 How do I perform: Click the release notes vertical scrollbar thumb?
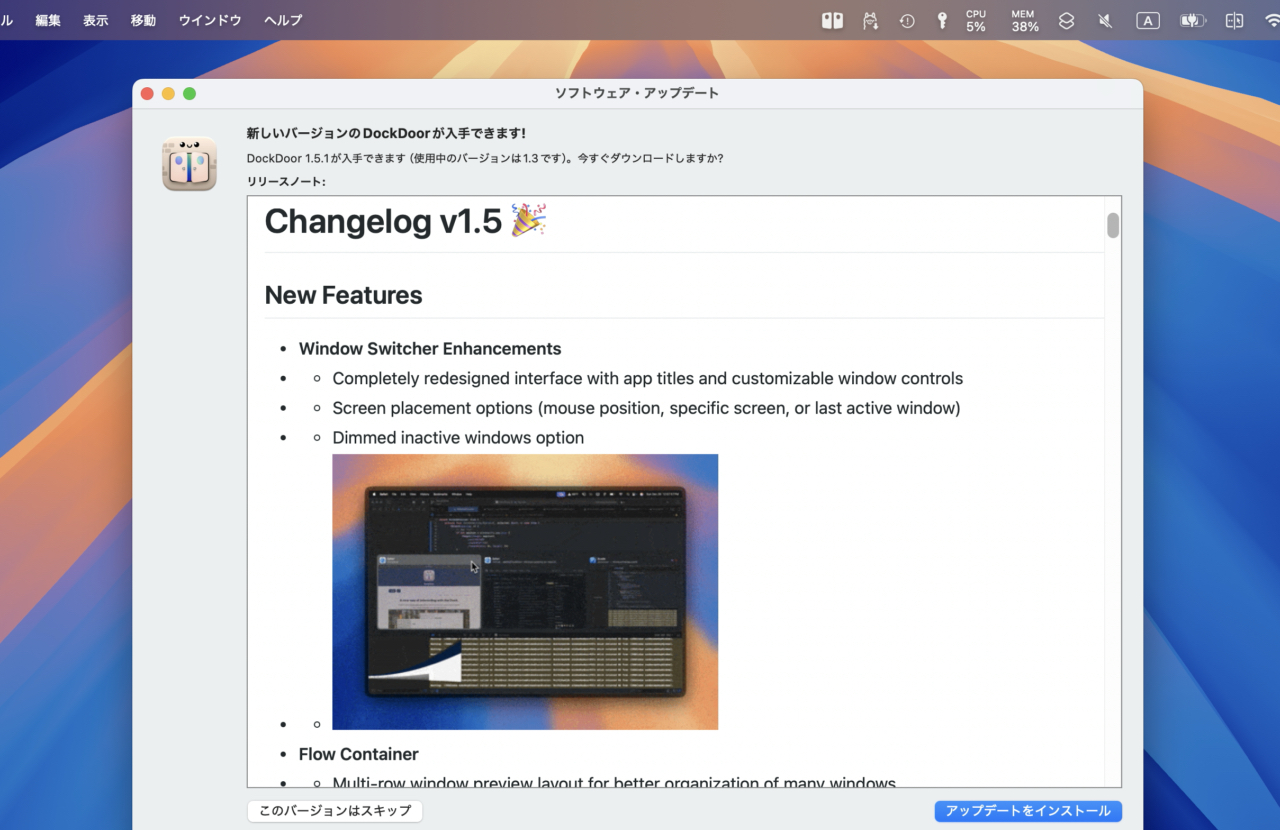pos(1113,226)
